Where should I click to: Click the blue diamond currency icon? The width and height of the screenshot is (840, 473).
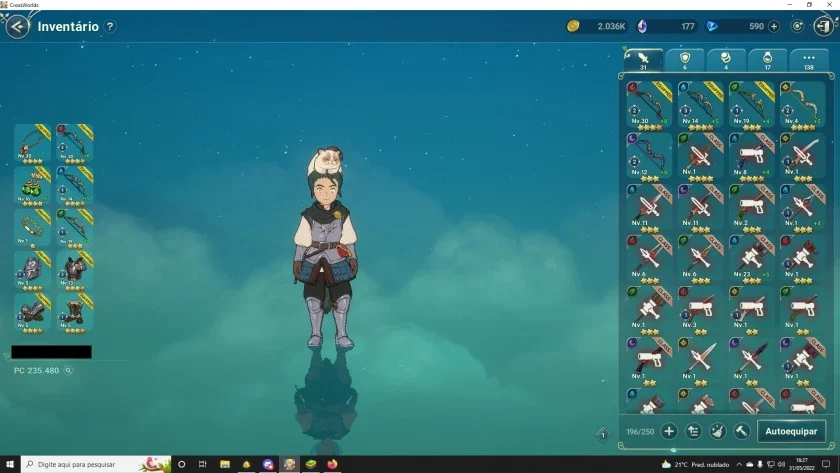click(x=712, y=26)
